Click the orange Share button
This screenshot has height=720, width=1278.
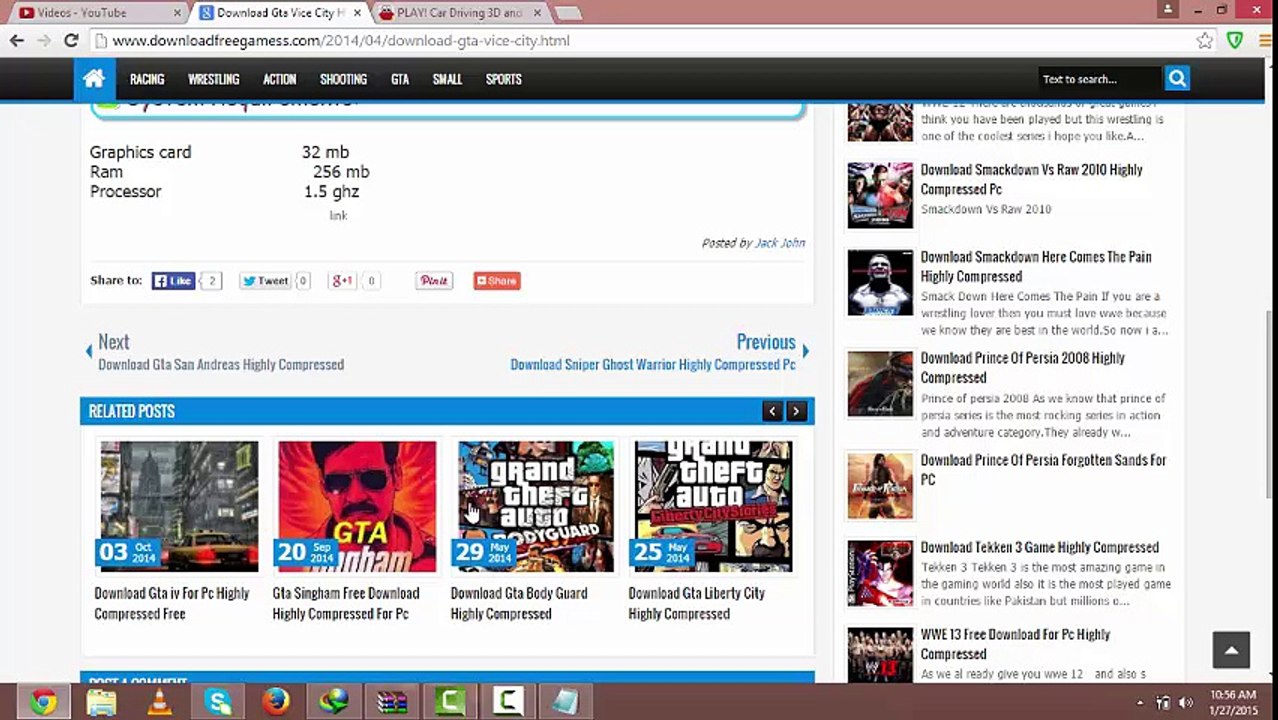[497, 281]
